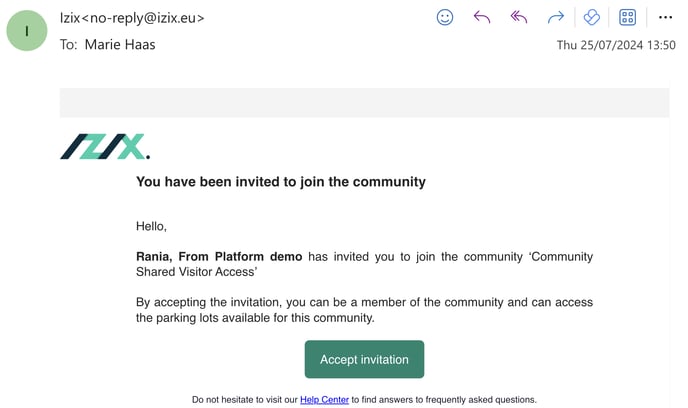Select recipient Marie Haas

pos(120,44)
